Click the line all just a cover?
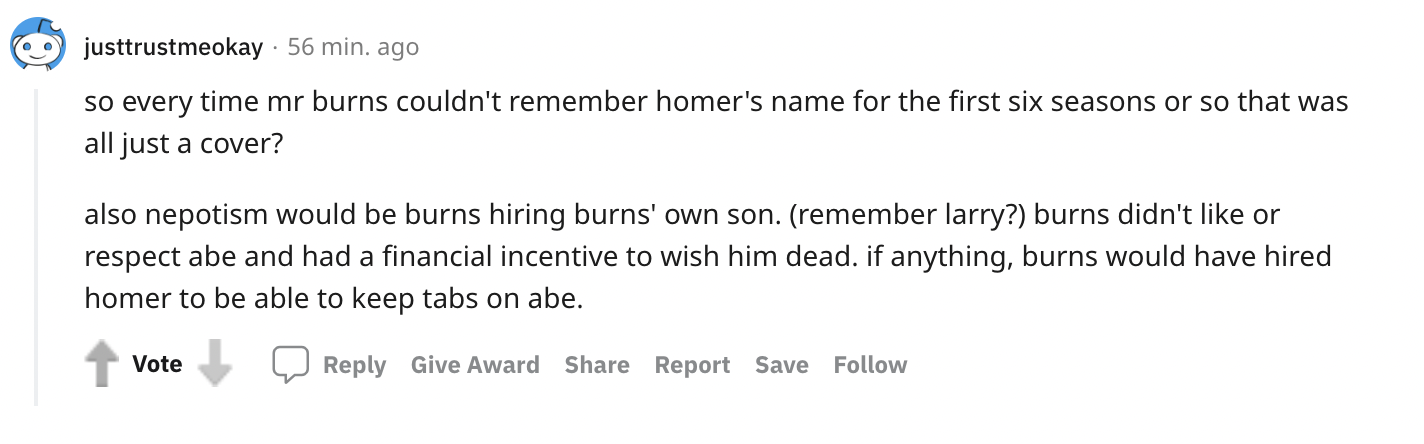The height and width of the screenshot is (444, 1424). point(184,144)
